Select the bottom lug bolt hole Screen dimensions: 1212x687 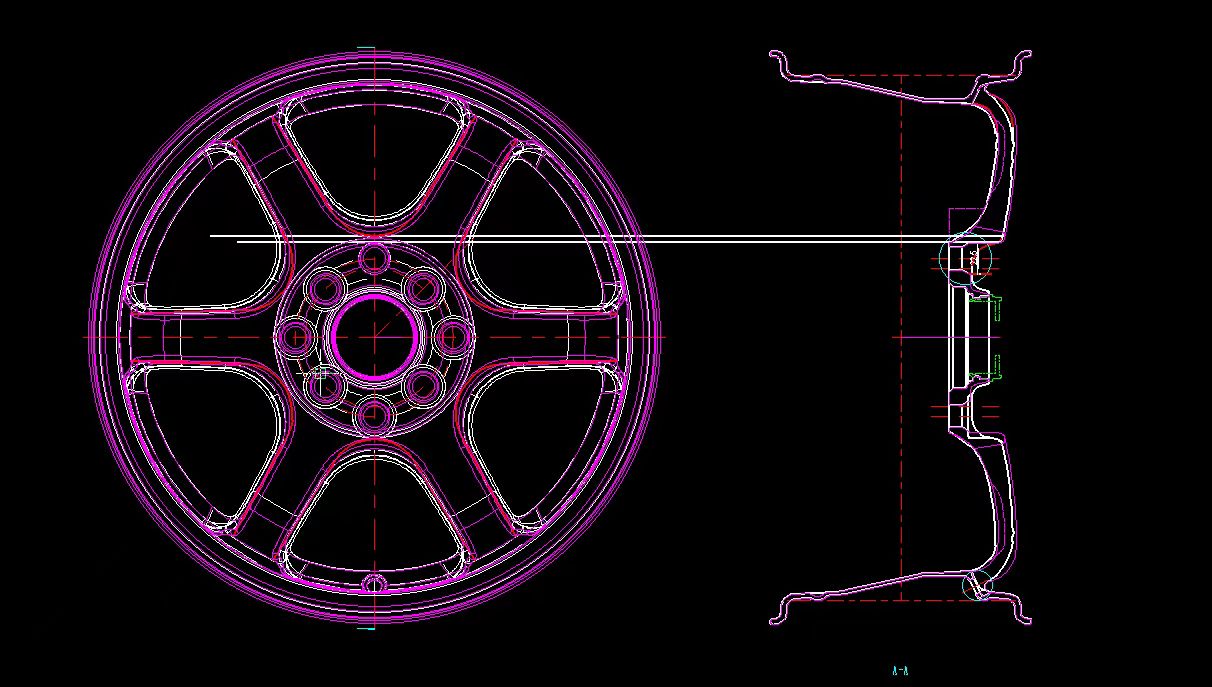(374, 411)
